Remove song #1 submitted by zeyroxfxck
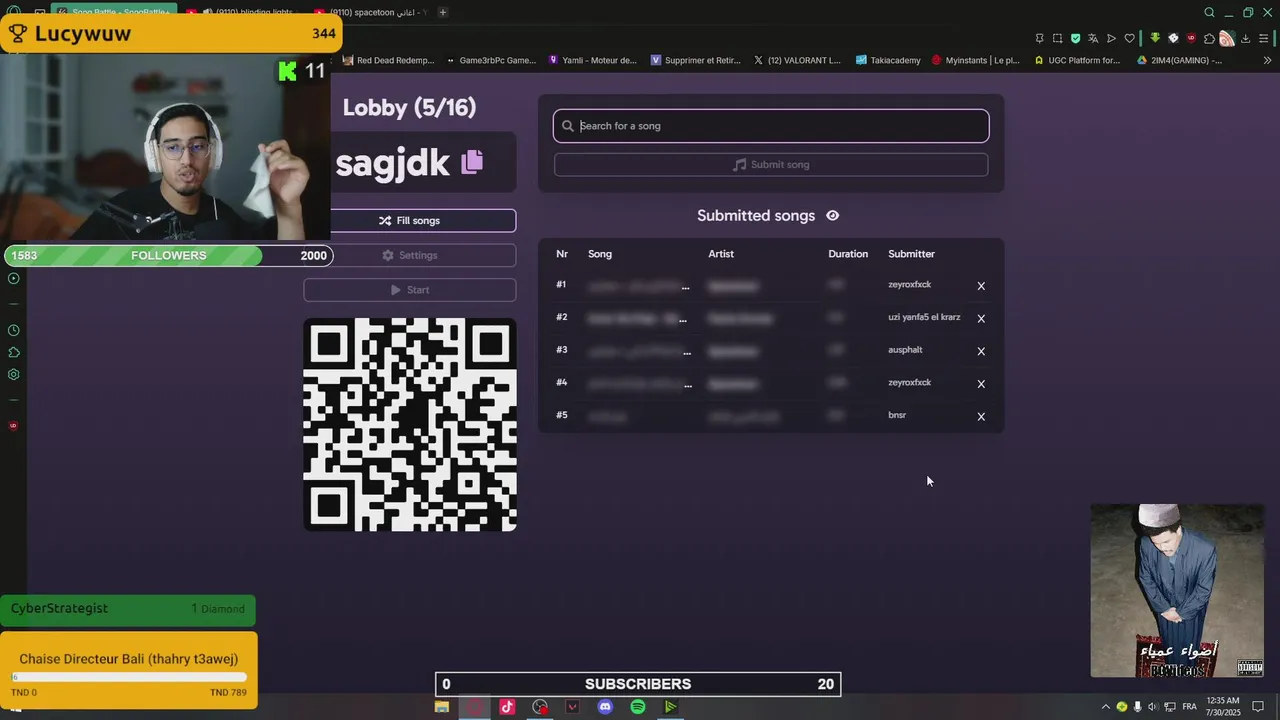 (x=981, y=286)
